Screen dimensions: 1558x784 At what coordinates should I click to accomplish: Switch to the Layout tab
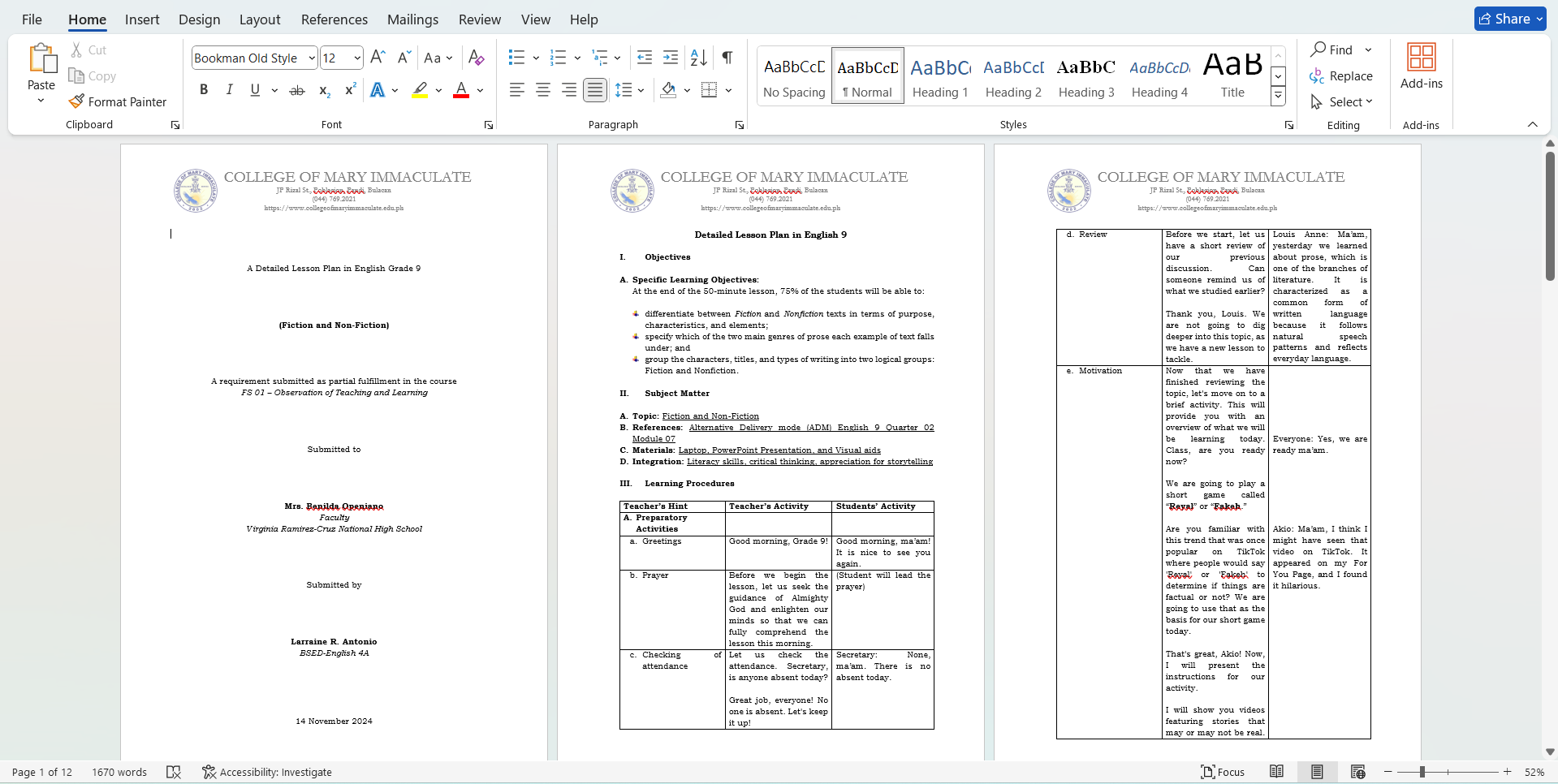[x=259, y=19]
